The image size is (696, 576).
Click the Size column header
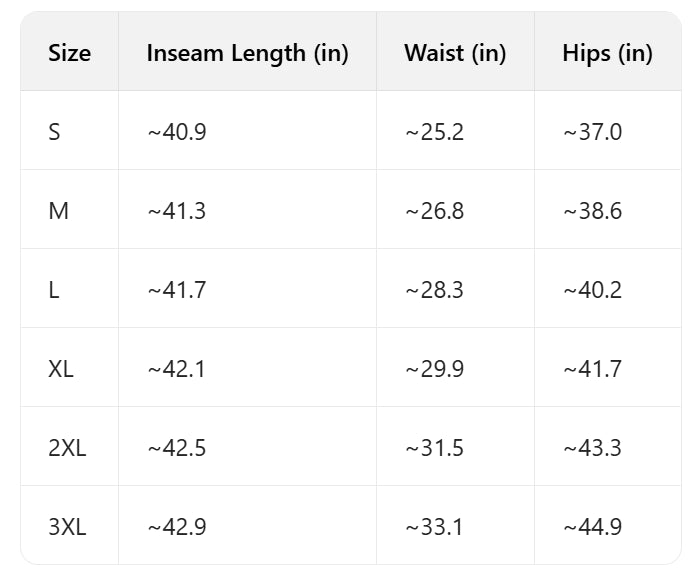[69, 53]
